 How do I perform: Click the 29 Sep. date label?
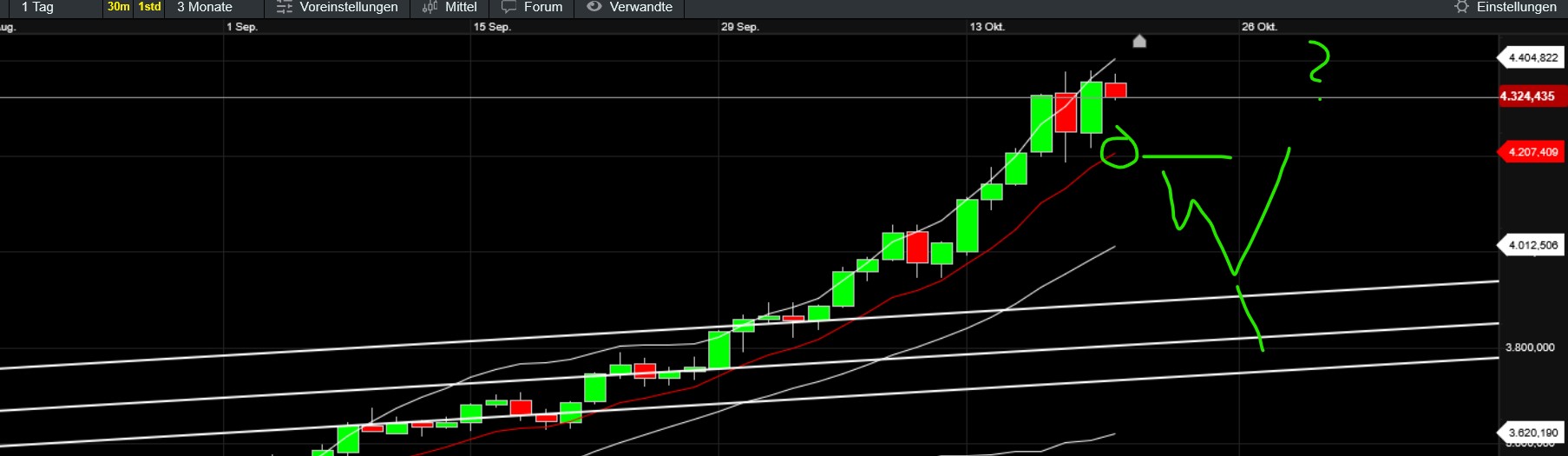[x=739, y=27]
